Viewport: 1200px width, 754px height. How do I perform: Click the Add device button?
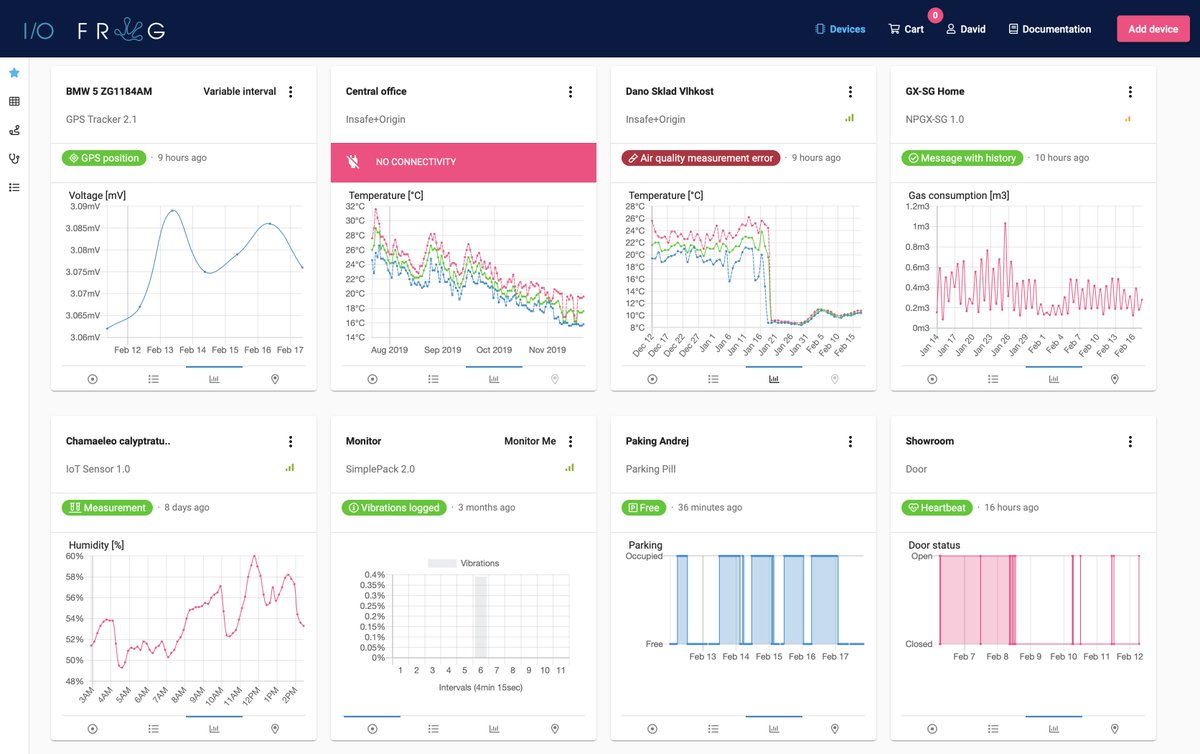pyautogui.click(x=1152, y=29)
